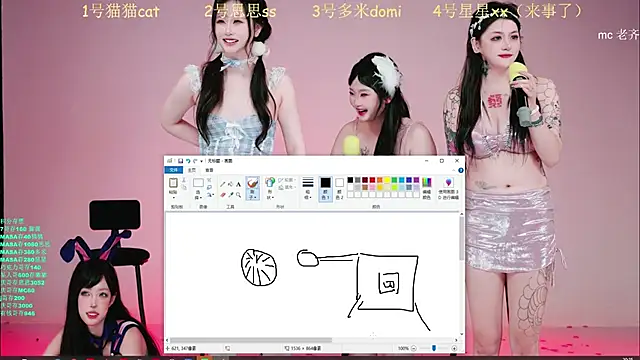
Task: Click the vertical scrollbar thumb beside the canvas
Action: click(462, 238)
